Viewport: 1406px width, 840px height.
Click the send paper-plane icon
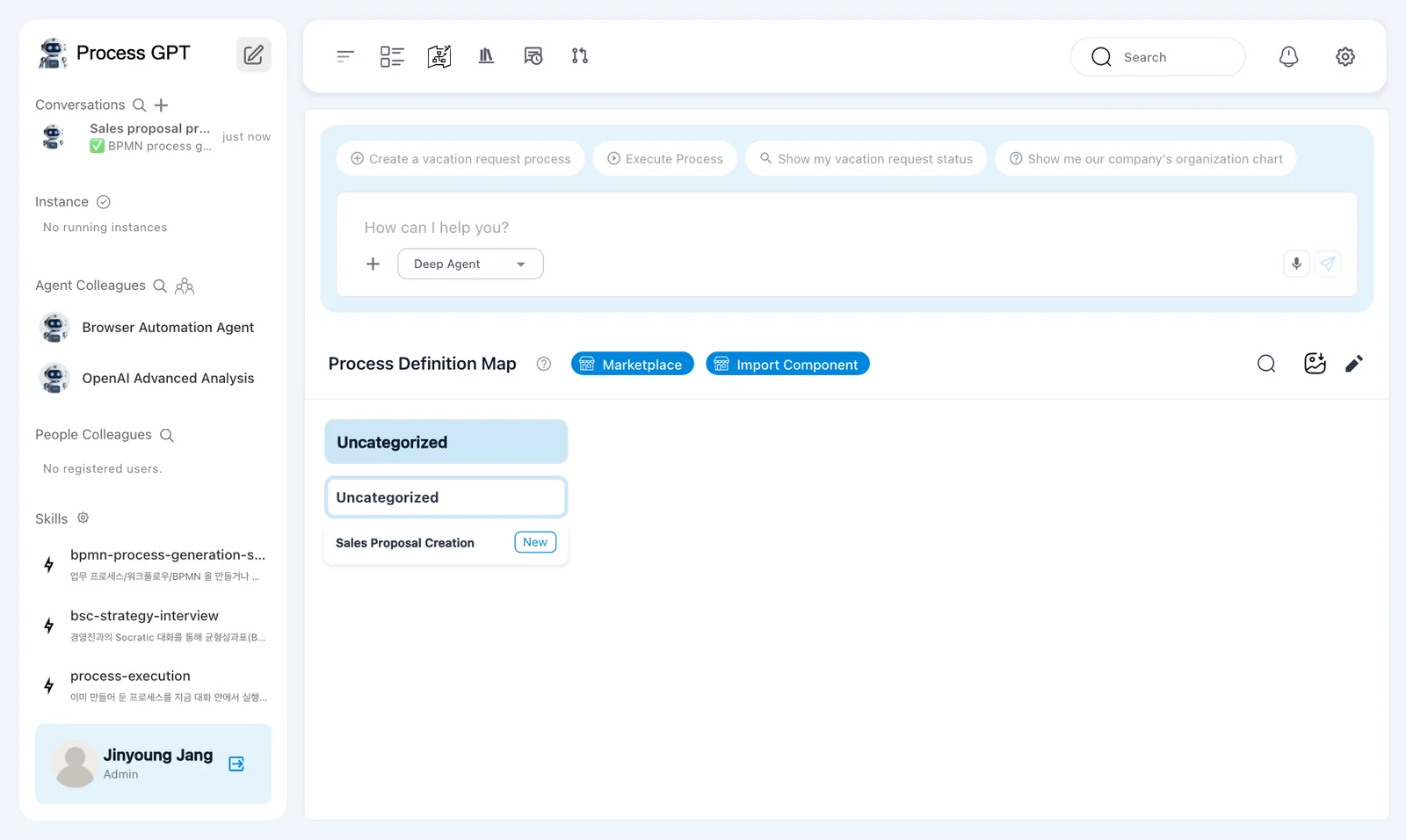(1328, 264)
